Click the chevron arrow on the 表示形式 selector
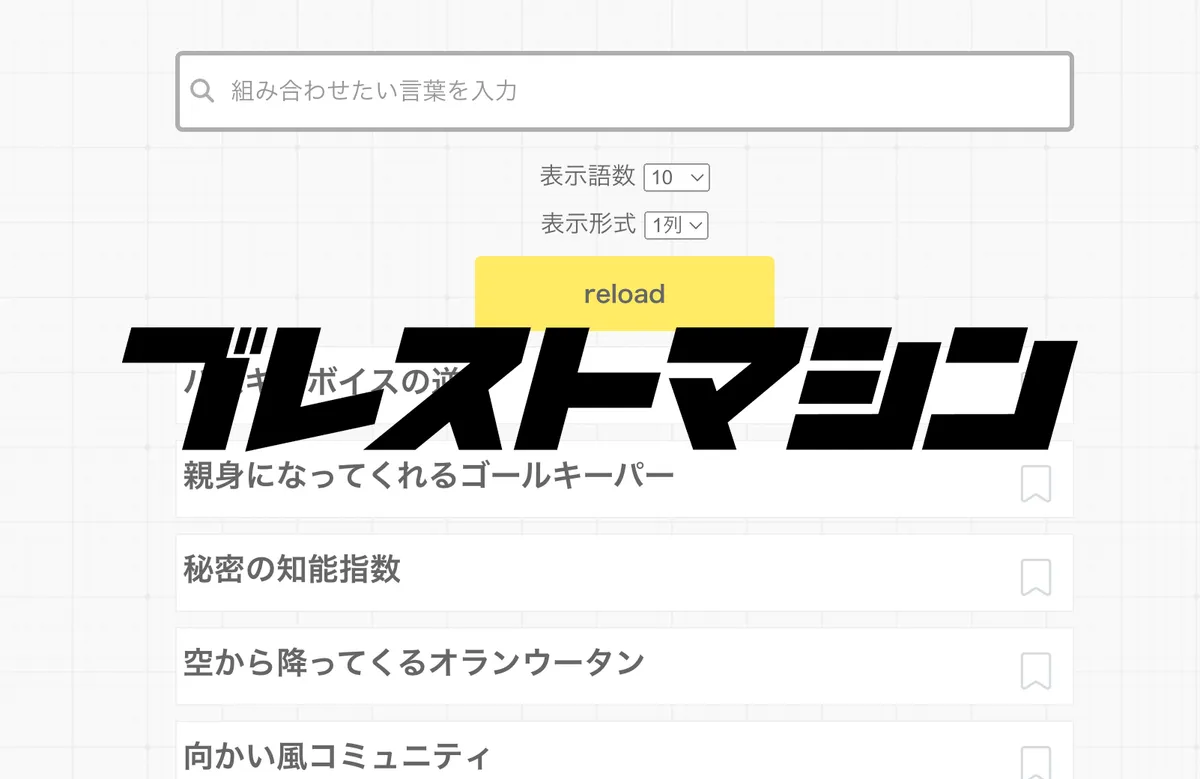 coord(698,225)
